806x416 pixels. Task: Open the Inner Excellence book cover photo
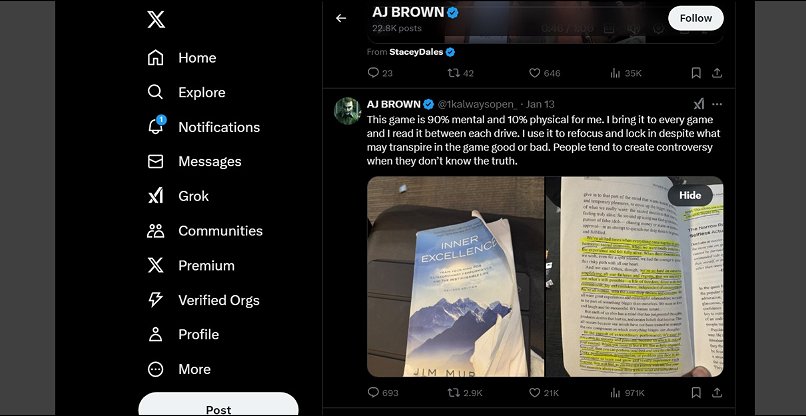pos(455,277)
